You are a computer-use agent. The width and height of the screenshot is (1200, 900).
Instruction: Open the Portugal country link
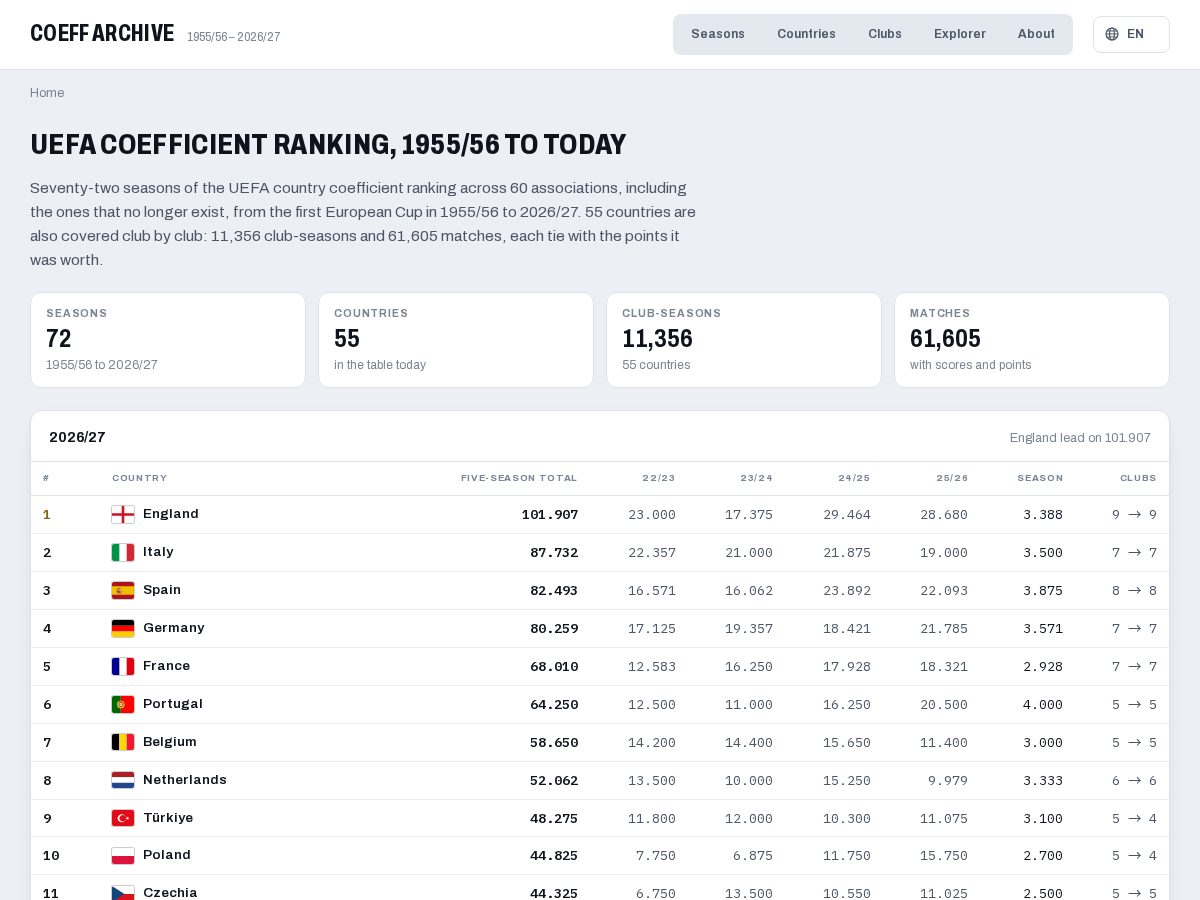point(173,704)
